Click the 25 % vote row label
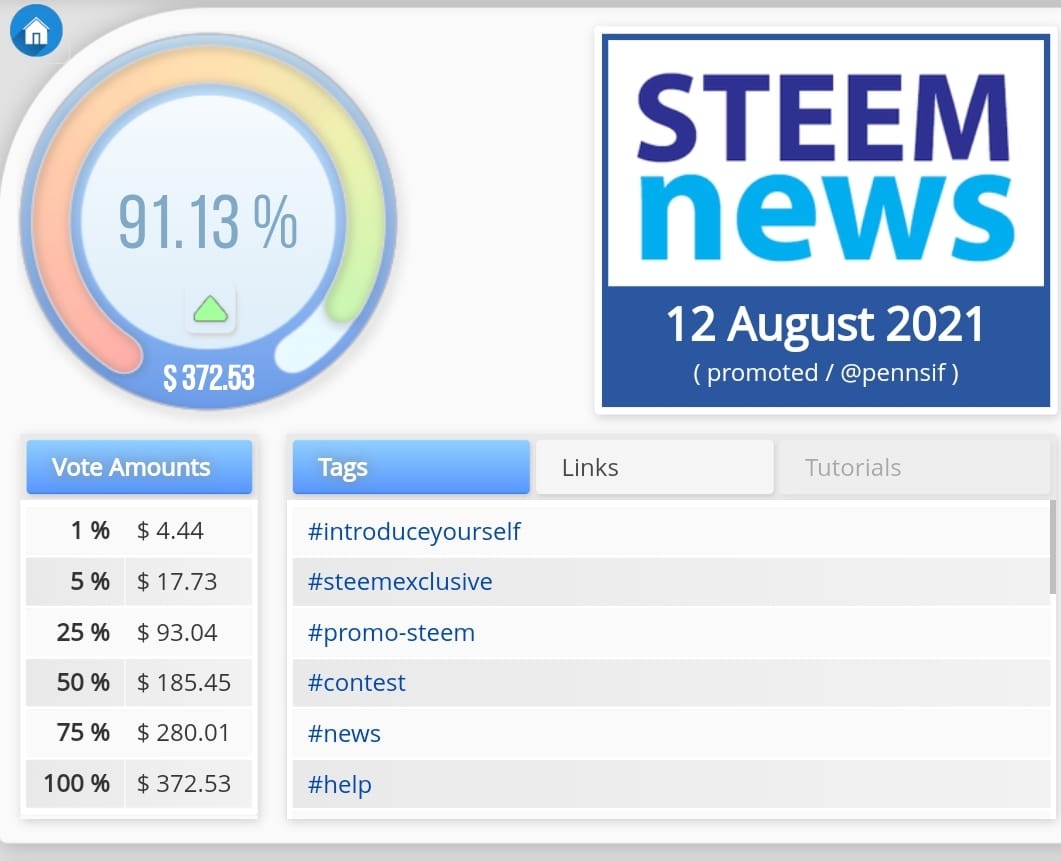This screenshot has width=1061, height=861. (83, 632)
